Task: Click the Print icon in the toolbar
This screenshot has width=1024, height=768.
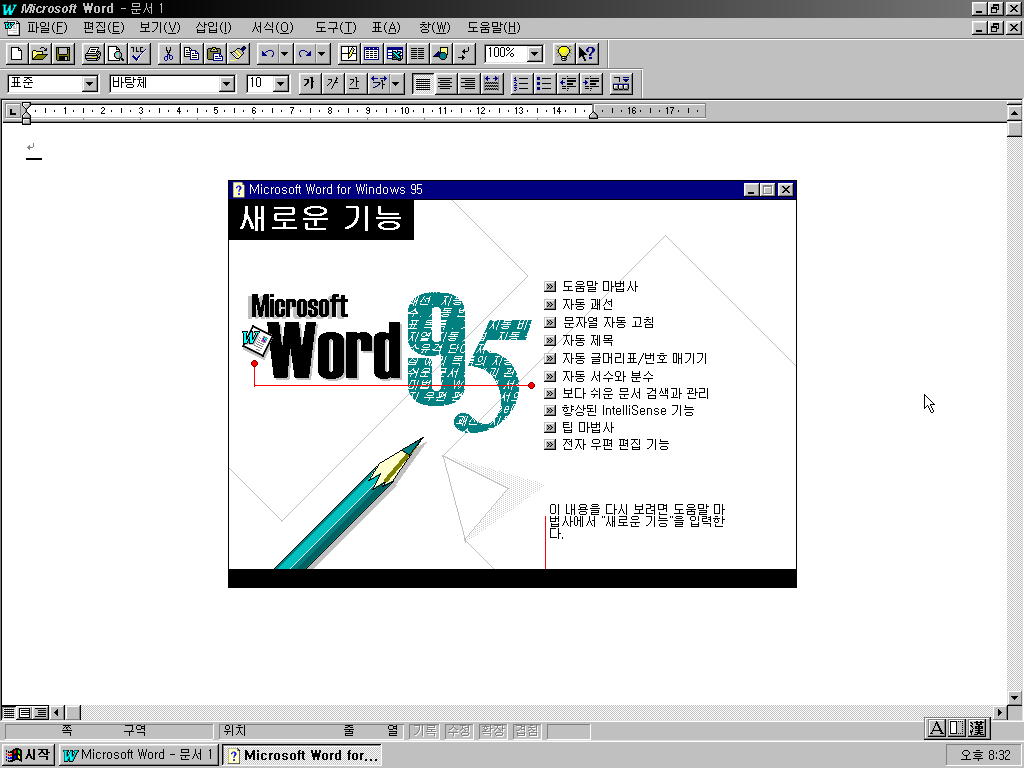Action: pyautogui.click(x=93, y=54)
